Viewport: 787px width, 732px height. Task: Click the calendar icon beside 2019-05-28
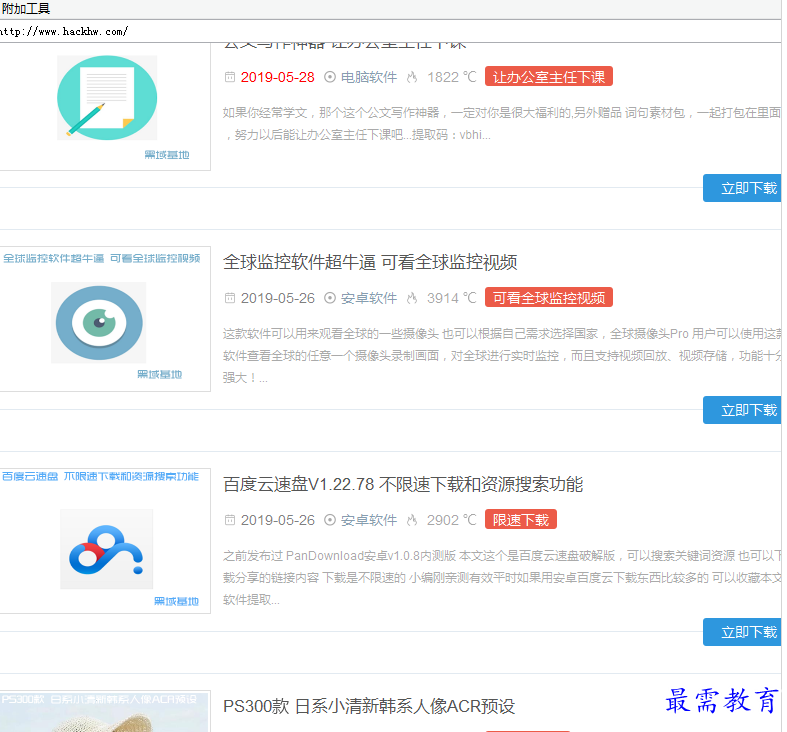click(230, 77)
